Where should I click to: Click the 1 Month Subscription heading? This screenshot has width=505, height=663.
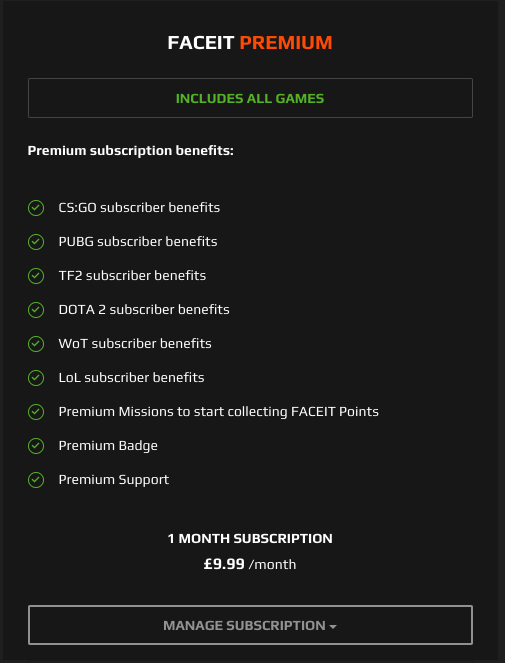click(250, 539)
